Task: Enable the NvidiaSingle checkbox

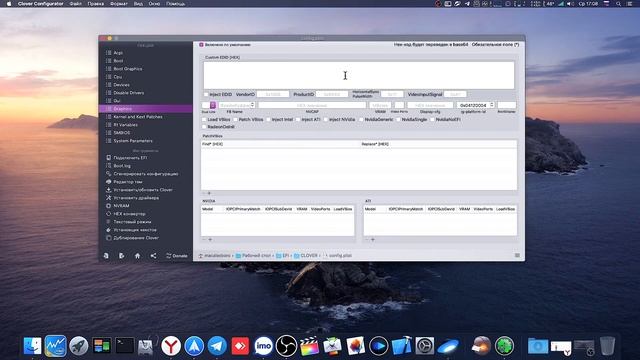Action: click(398, 120)
